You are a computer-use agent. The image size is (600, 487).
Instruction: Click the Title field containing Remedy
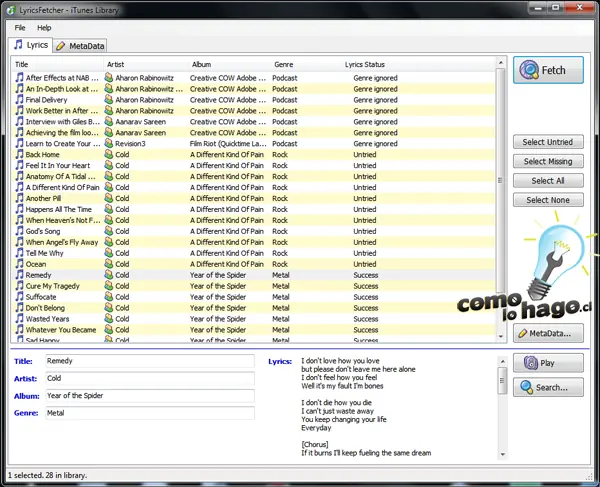(x=150, y=361)
